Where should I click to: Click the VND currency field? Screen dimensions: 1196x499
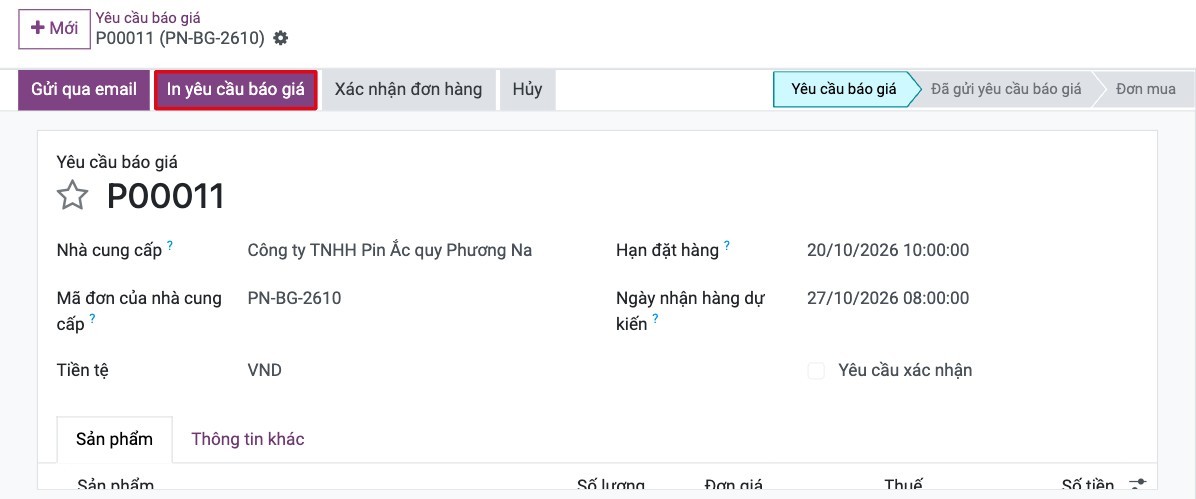tap(265, 371)
